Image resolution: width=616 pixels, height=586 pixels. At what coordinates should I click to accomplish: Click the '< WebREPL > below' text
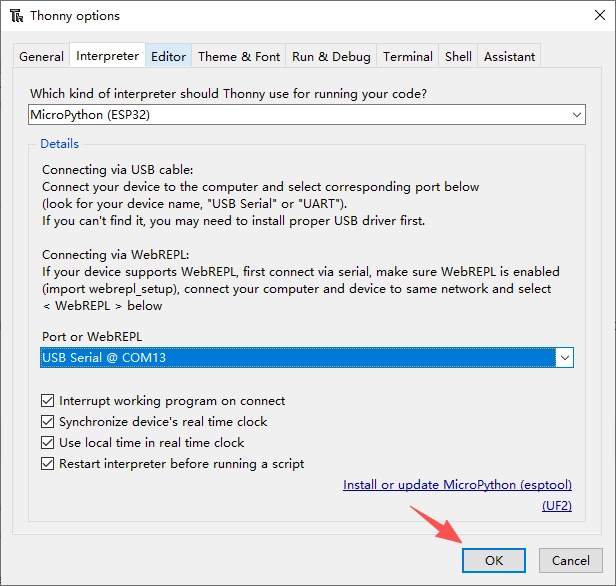click(102, 306)
